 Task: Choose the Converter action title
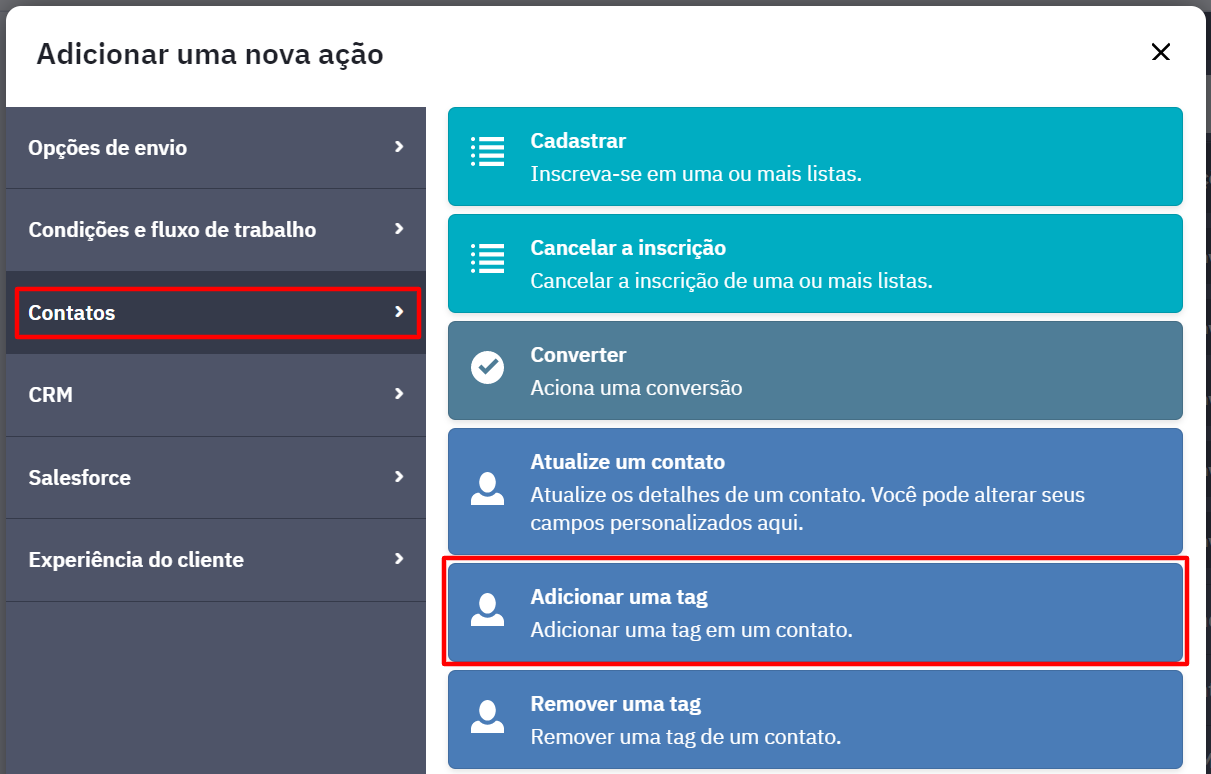click(578, 355)
